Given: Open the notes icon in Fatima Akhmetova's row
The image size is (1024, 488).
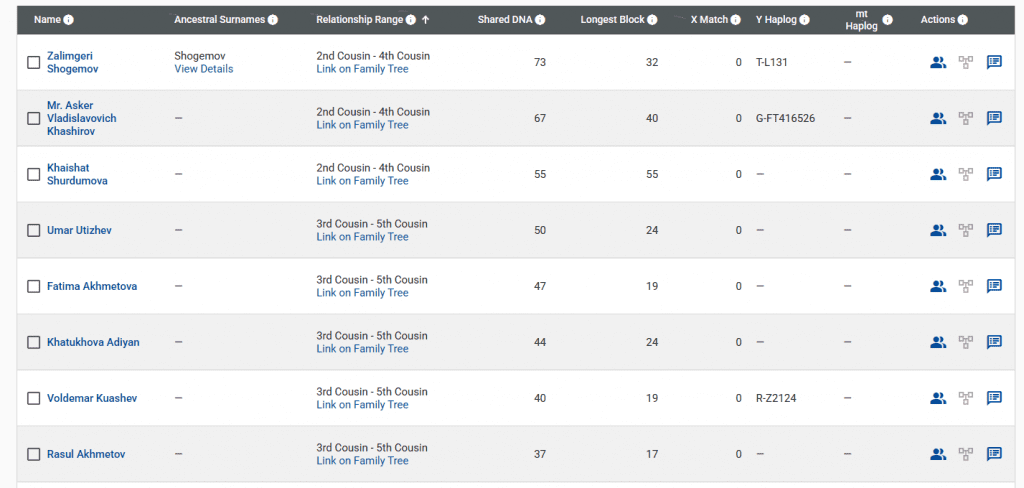Looking at the screenshot, I should [x=994, y=286].
